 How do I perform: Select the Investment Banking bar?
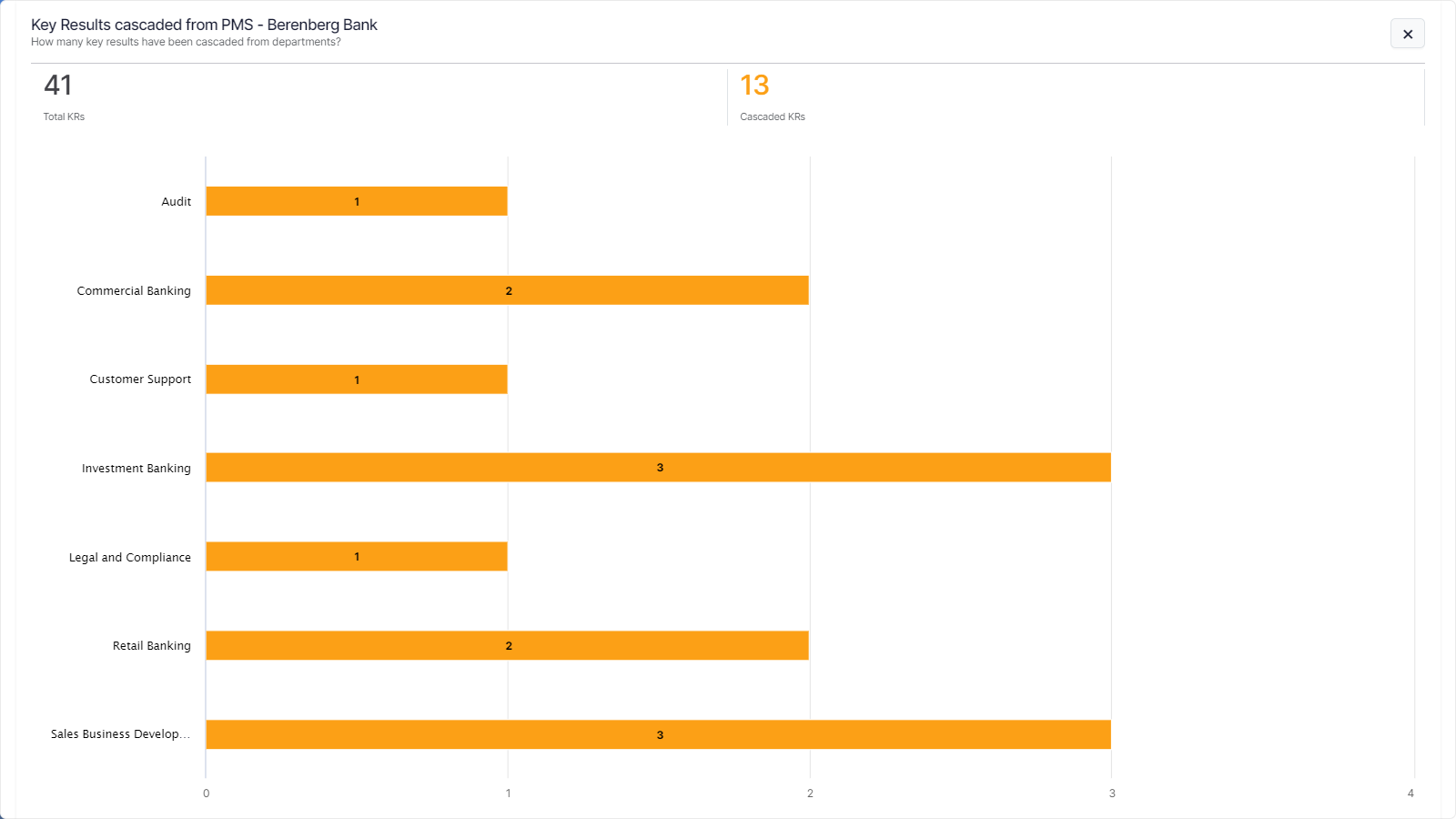tap(658, 468)
